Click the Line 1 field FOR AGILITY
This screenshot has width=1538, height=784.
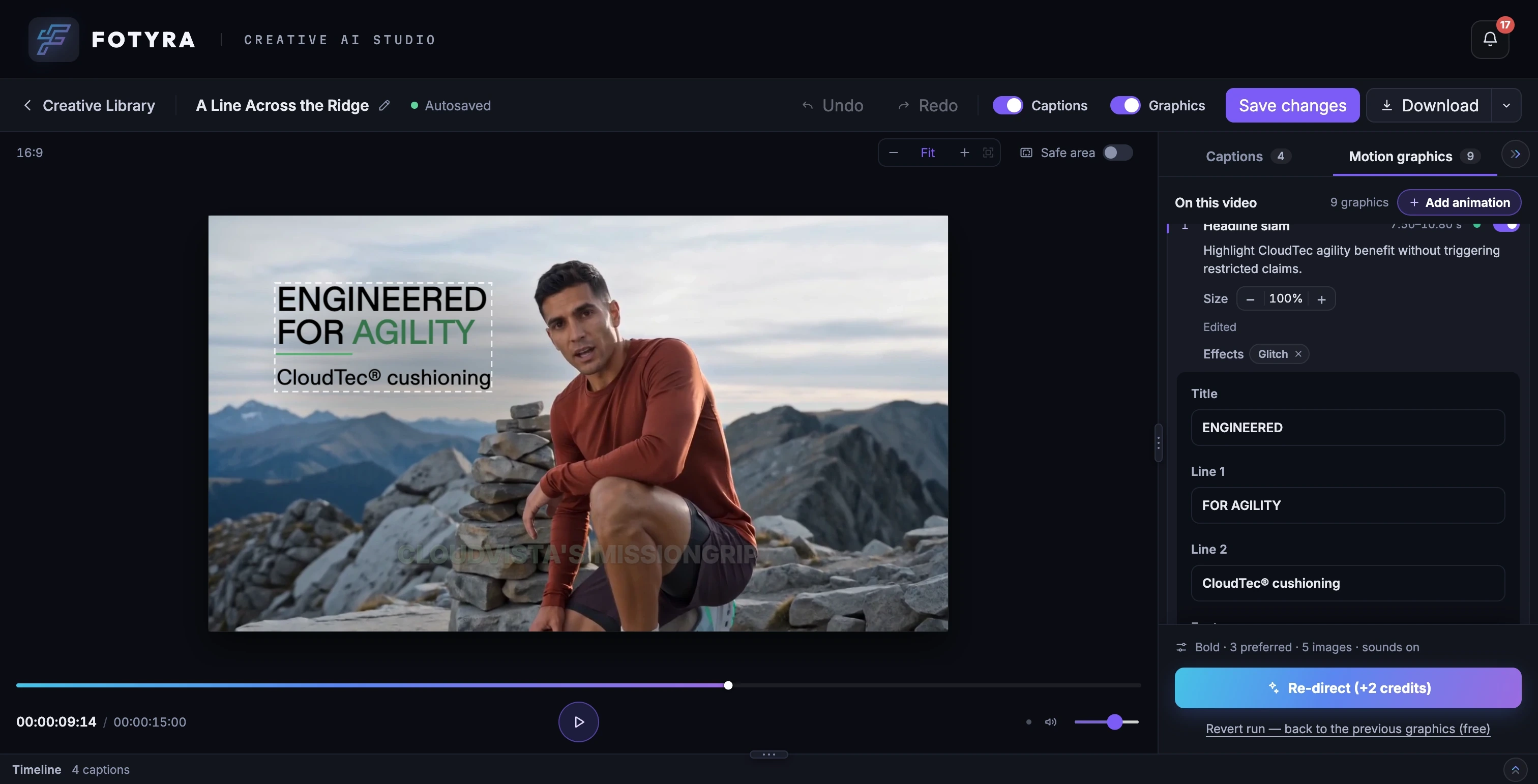1348,505
